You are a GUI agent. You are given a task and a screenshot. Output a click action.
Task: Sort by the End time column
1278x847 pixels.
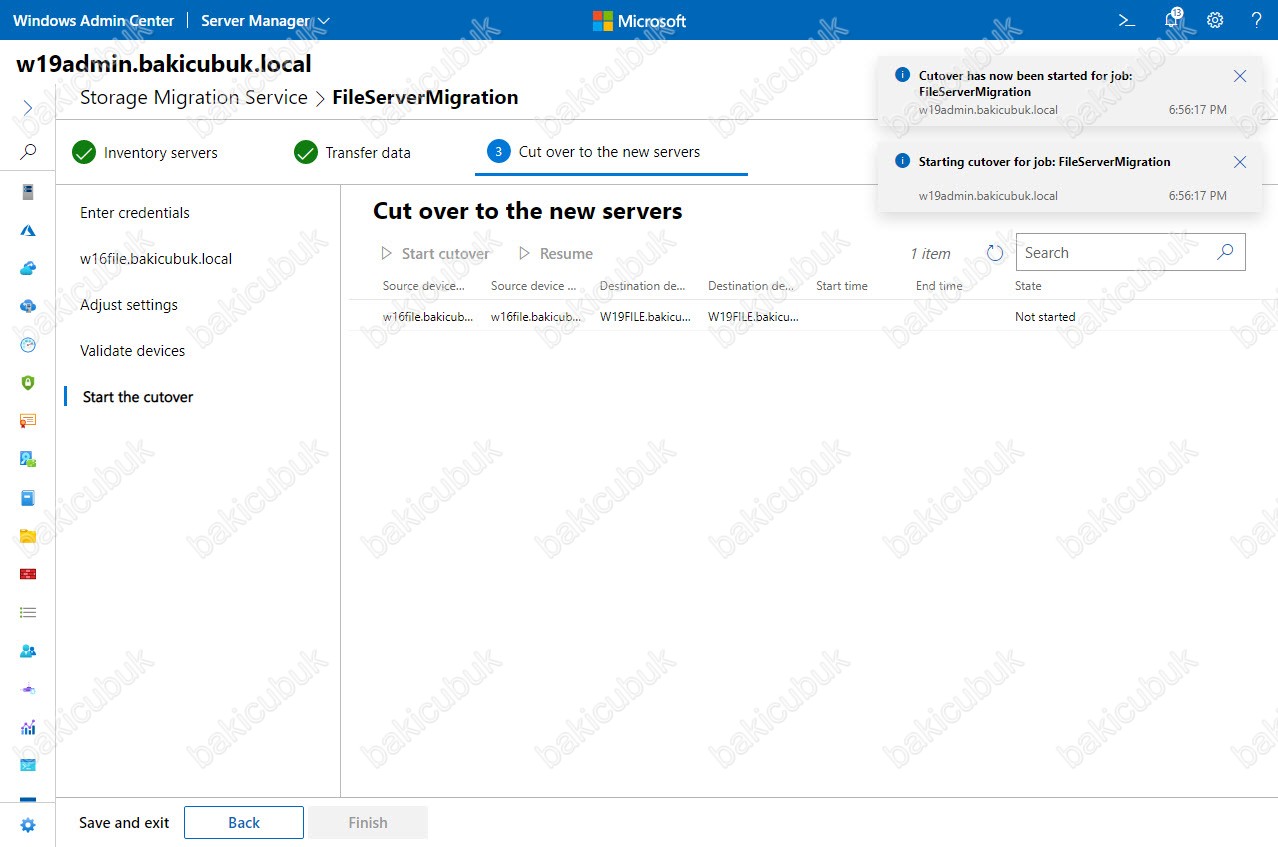pos(939,286)
